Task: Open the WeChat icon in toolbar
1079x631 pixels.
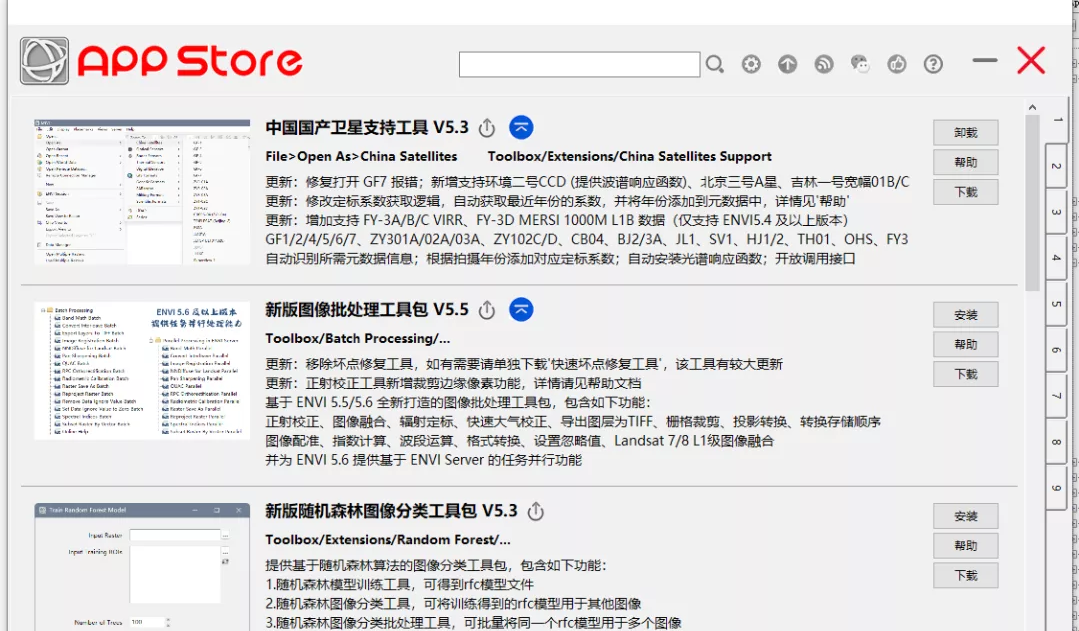Action: coord(860,65)
